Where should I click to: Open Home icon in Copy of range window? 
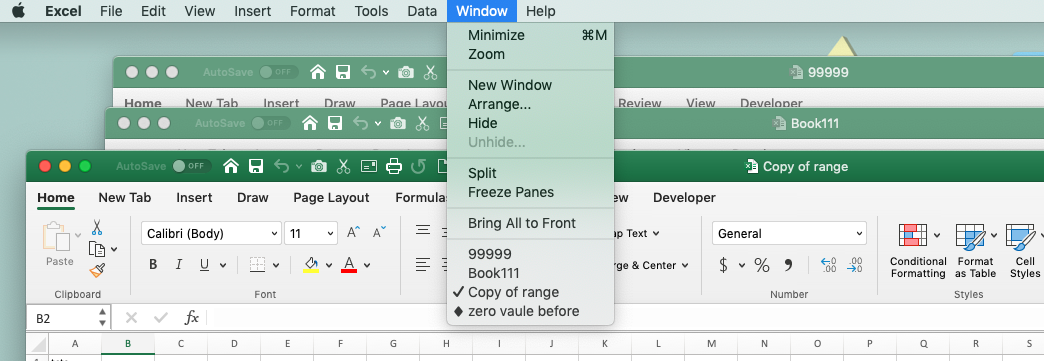pos(230,166)
